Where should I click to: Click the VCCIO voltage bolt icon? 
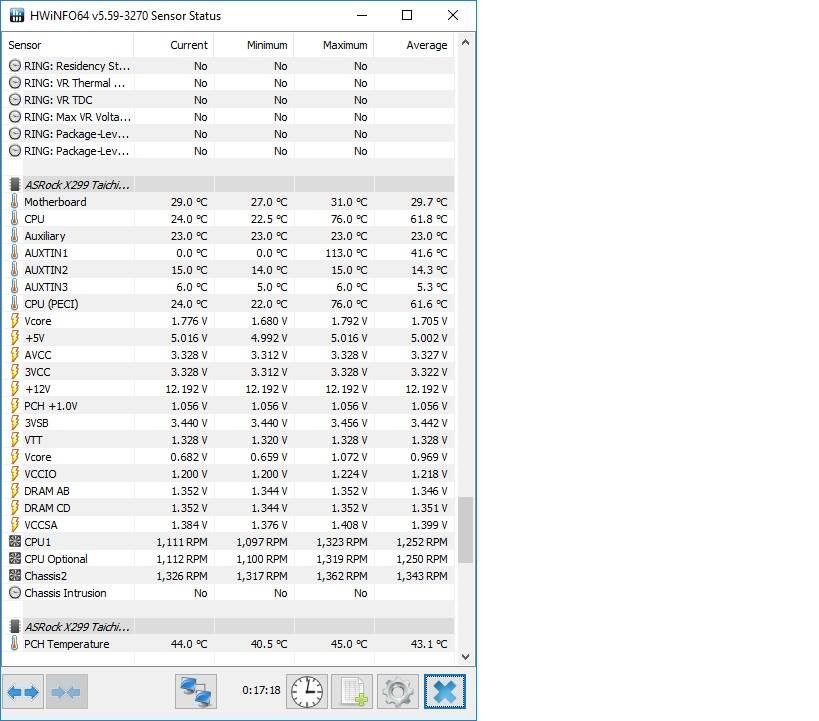(15, 474)
